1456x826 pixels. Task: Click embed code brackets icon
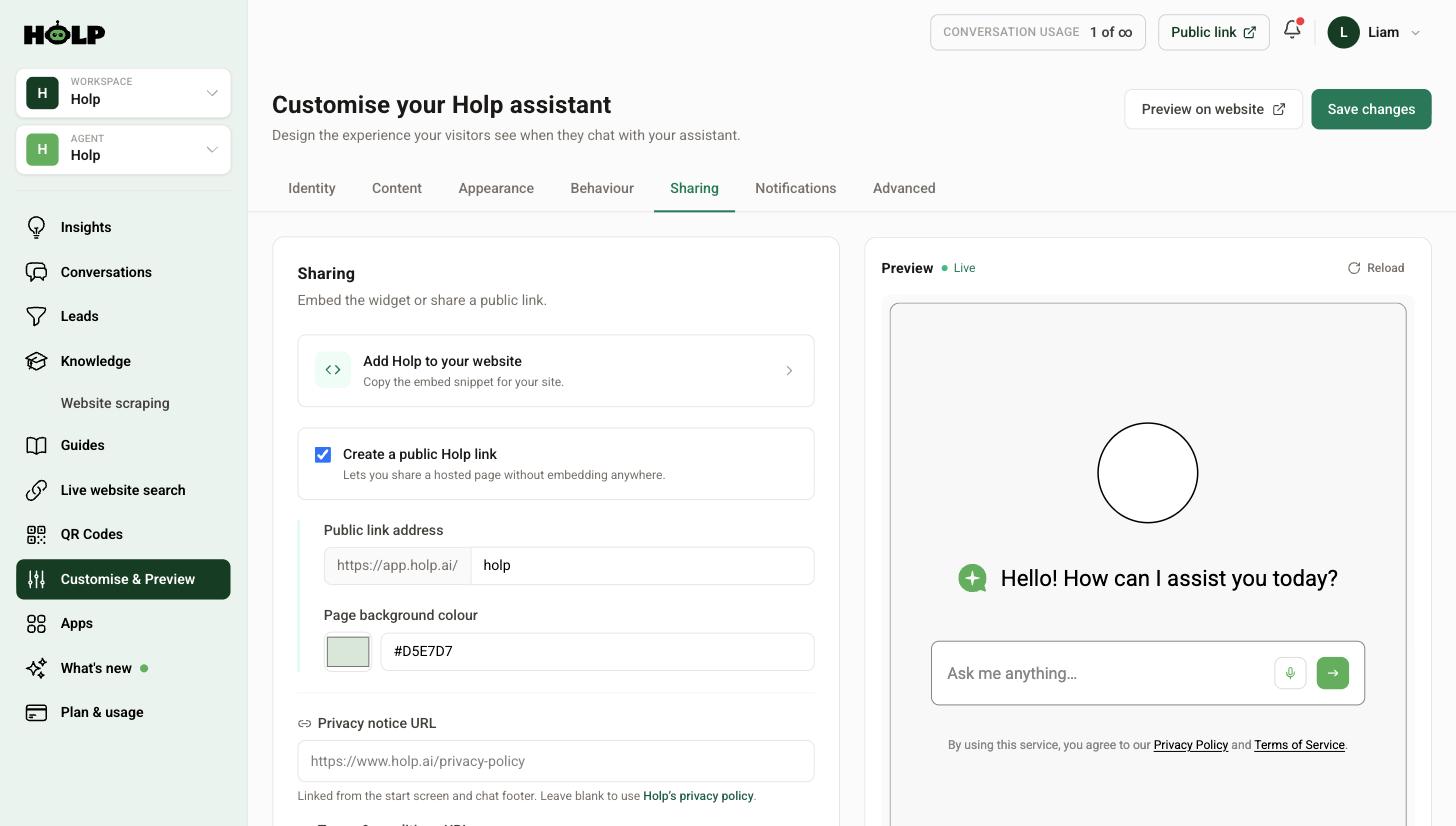point(333,369)
